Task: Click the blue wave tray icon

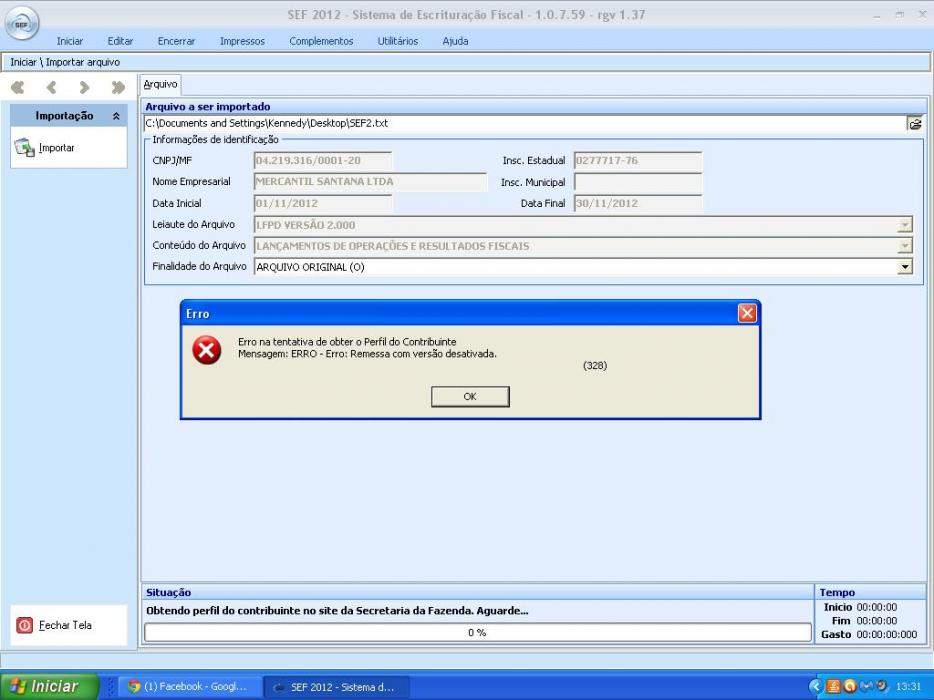Action: pos(867,686)
